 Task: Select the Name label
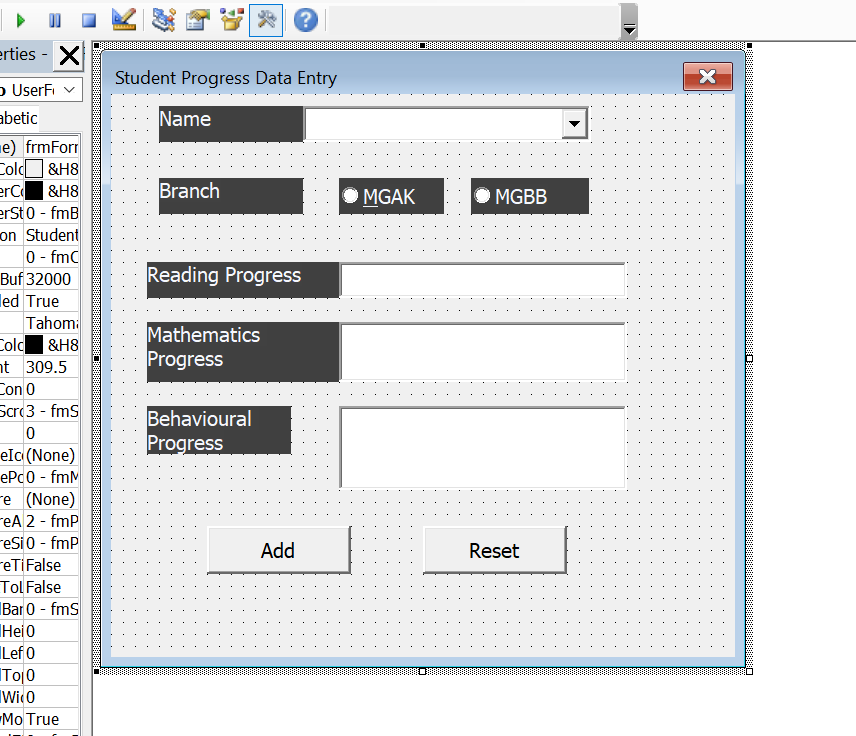point(231,124)
